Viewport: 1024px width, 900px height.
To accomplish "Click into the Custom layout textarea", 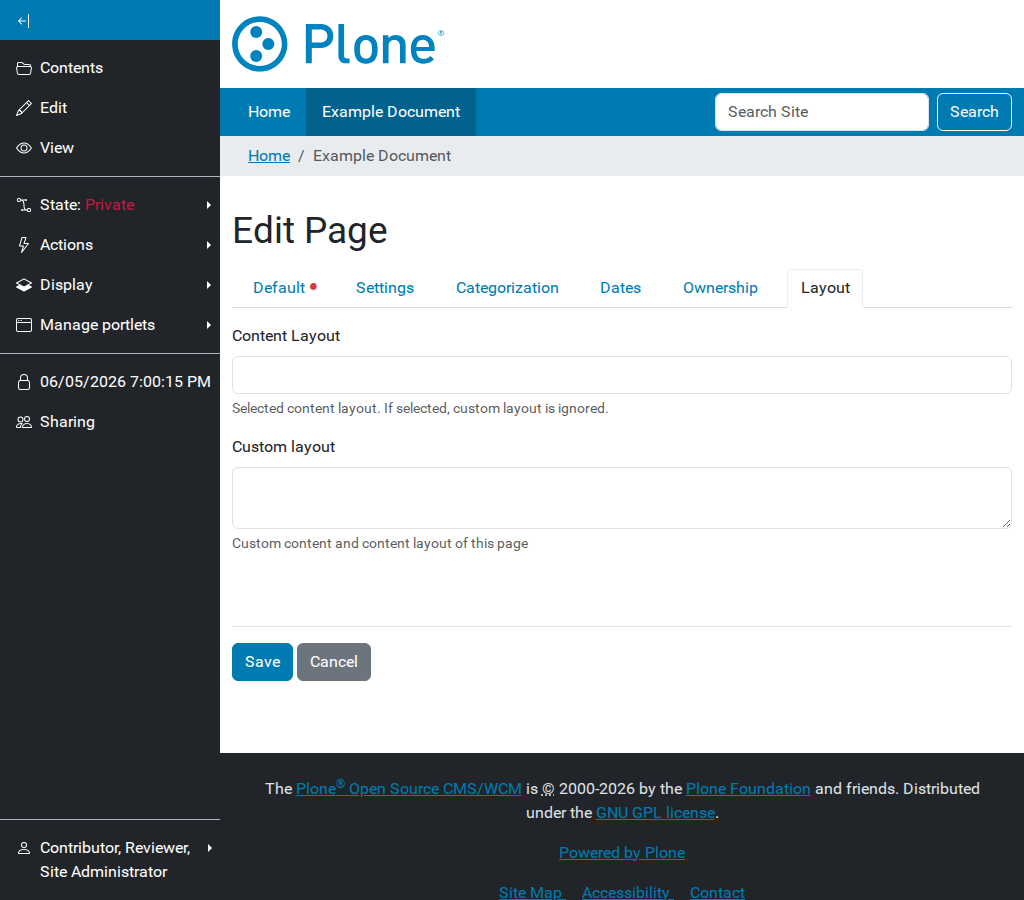I will [622, 498].
